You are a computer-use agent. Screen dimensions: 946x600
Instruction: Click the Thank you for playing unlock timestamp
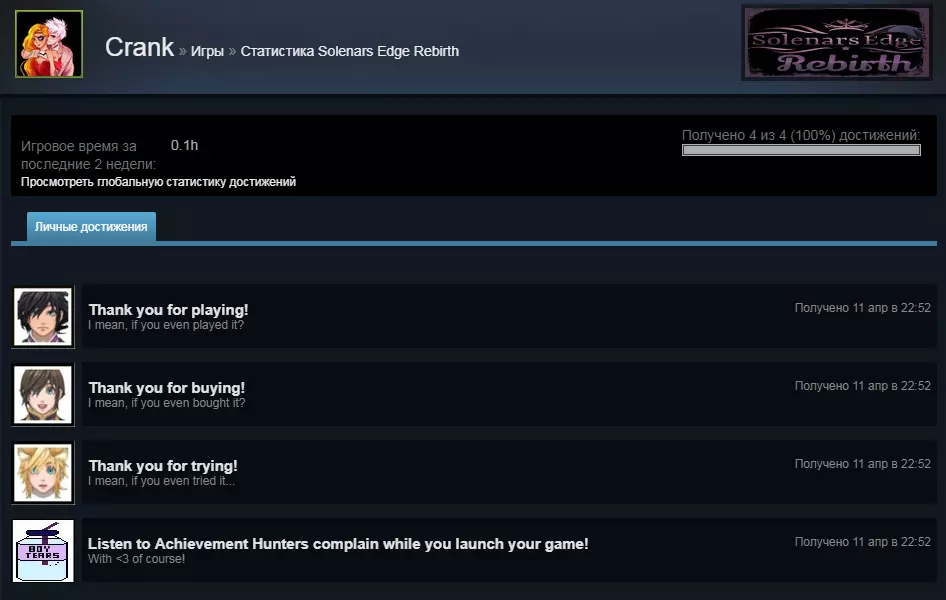click(863, 308)
